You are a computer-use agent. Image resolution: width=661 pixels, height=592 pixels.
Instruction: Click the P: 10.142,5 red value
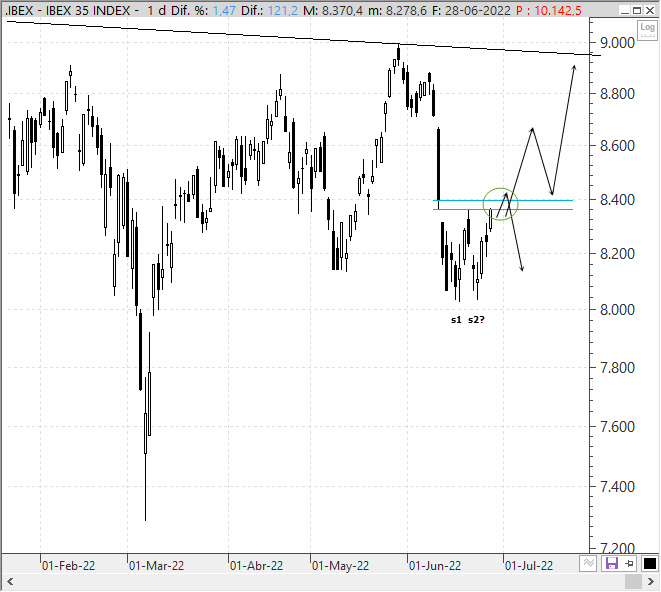(549, 10)
